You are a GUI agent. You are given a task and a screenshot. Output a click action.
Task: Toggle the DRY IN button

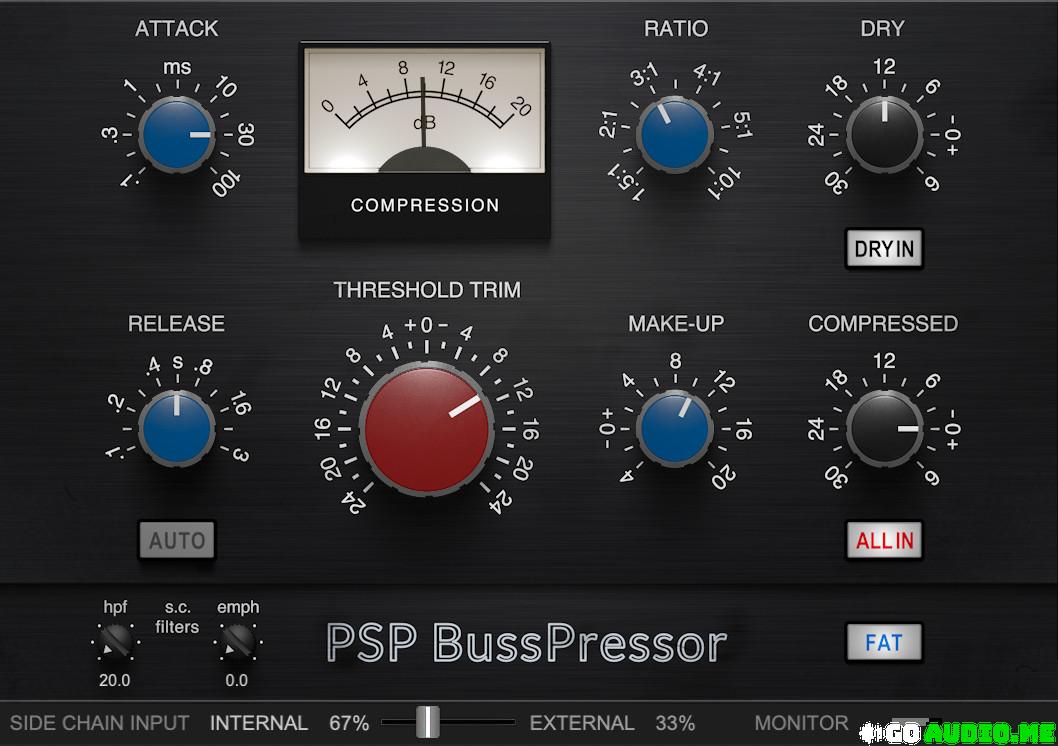884,248
